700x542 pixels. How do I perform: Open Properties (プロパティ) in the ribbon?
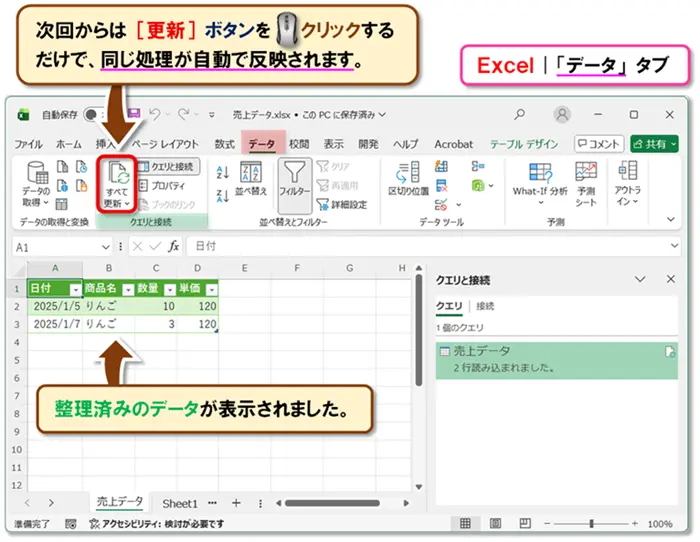point(162,185)
